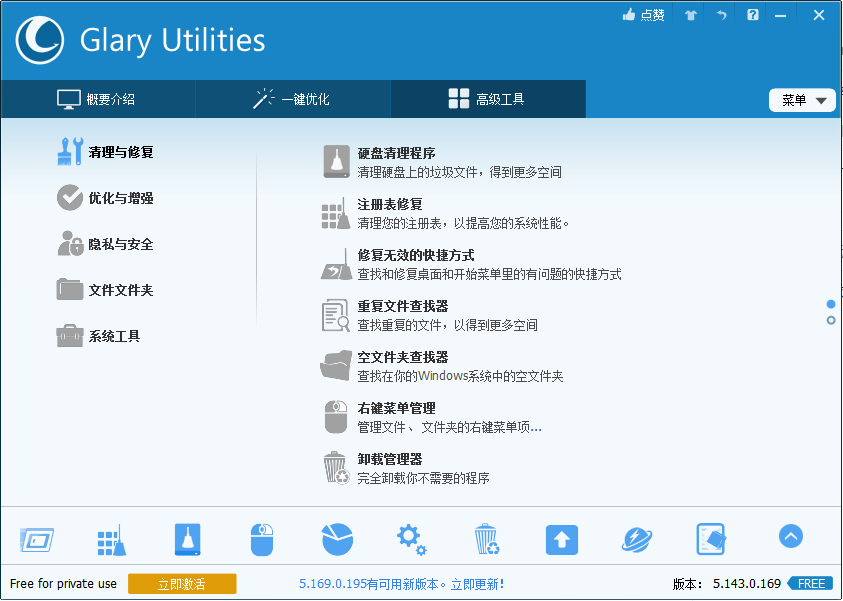Viewport: 843px width, 601px height.
Task: Switch to the hollow second-page indicator dot
Action: point(831,320)
